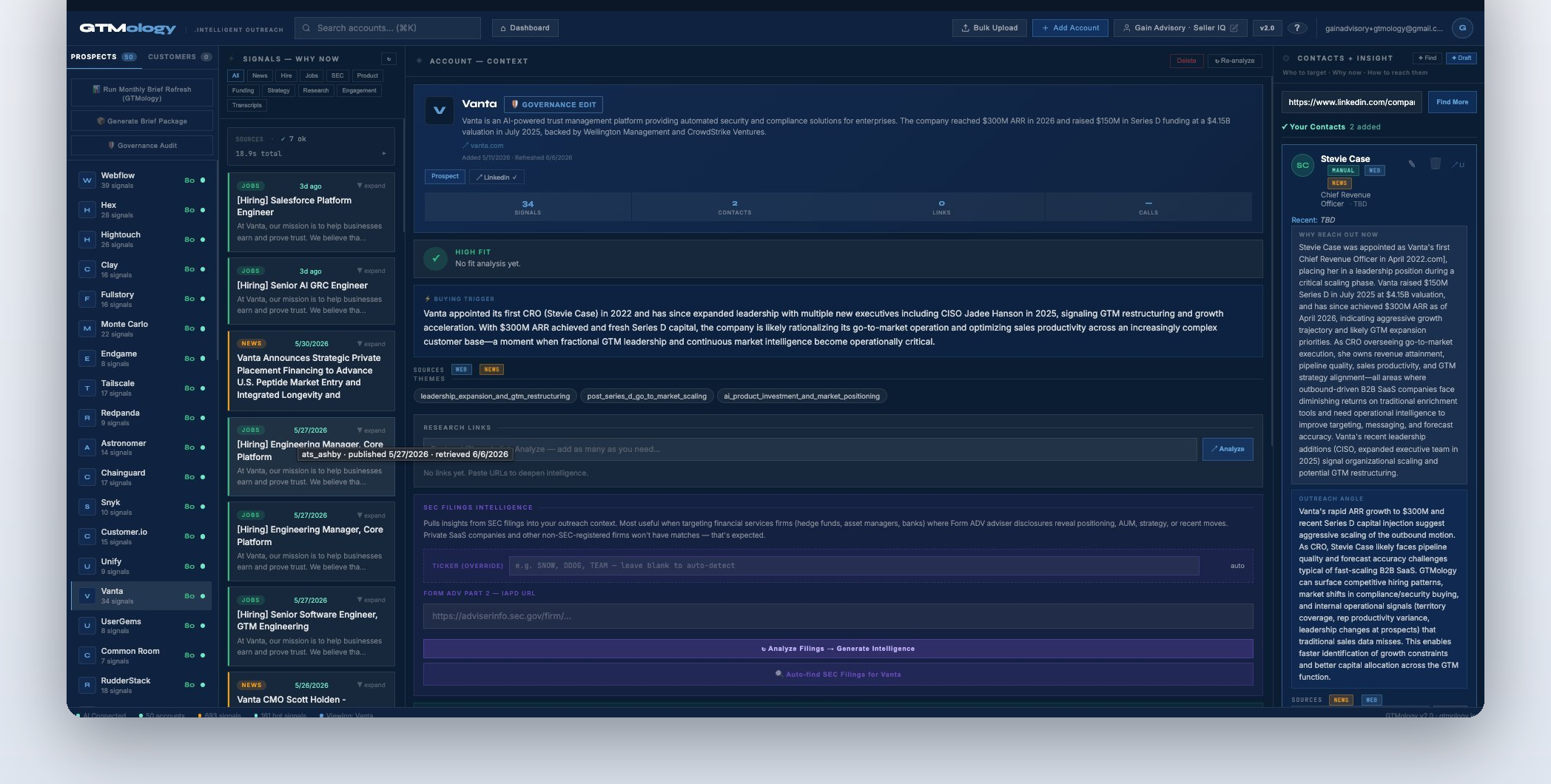Switch to the Prospects tab

tap(103, 57)
